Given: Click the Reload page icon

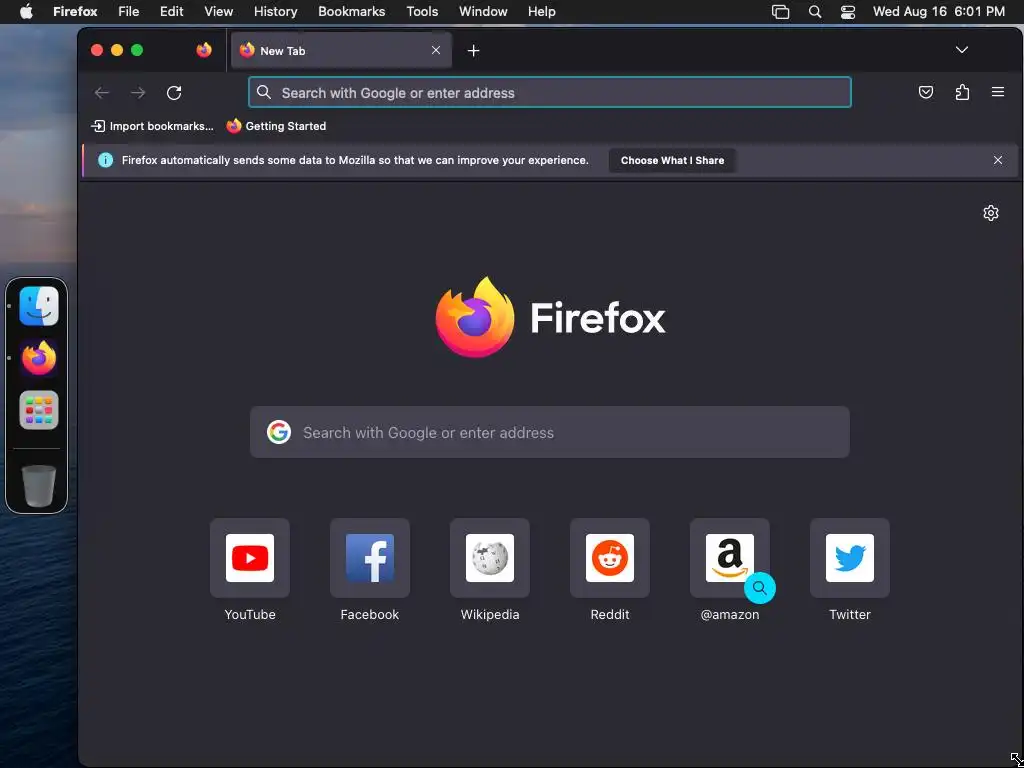Looking at the screenshot, I should tap(174, 93).
